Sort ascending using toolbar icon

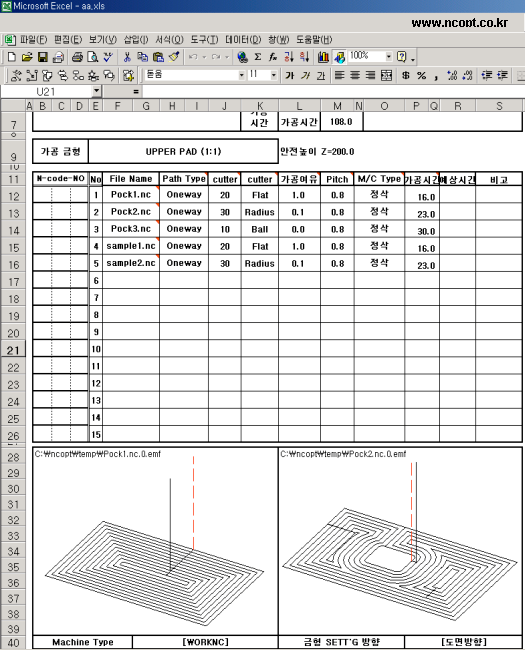289,57
